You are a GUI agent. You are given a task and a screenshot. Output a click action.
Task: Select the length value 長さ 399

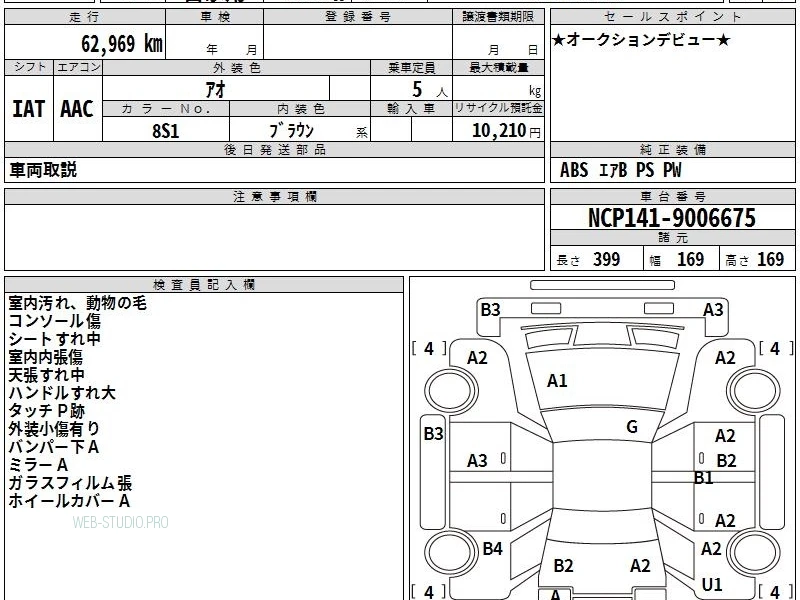coord(588,259)
